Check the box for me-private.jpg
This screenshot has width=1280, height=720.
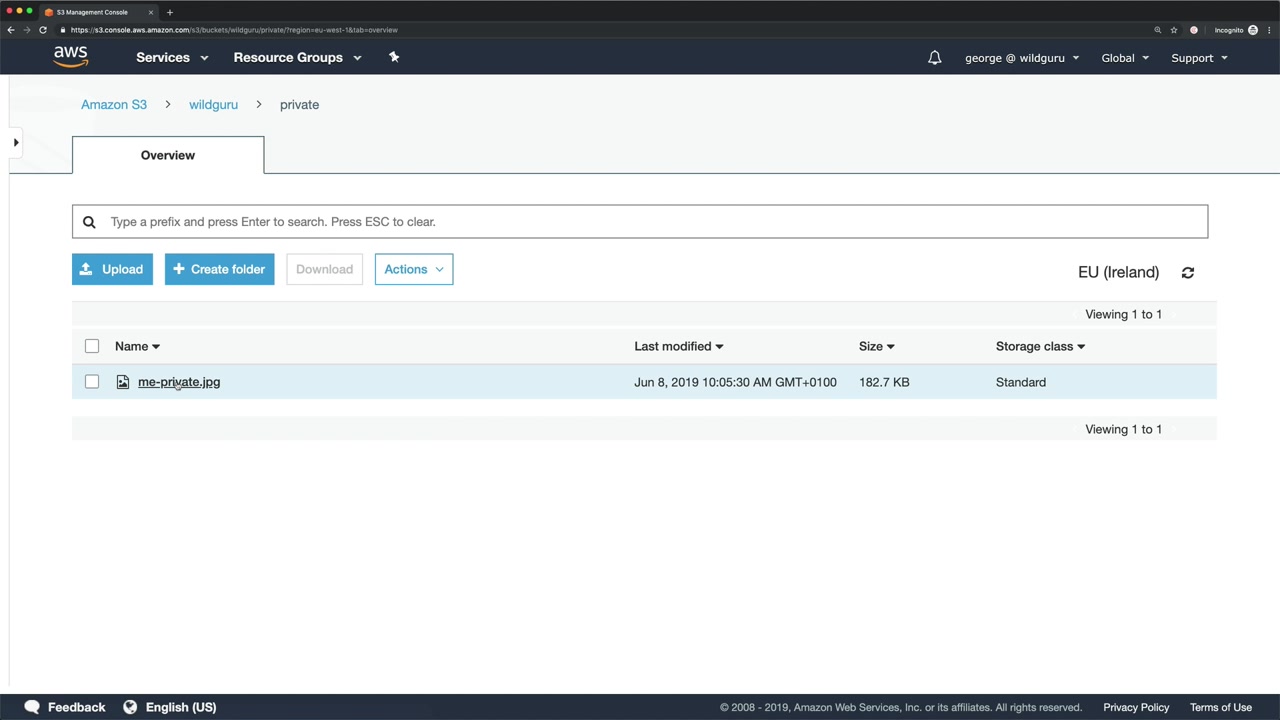pyautogui.click(x=92, y=382)
